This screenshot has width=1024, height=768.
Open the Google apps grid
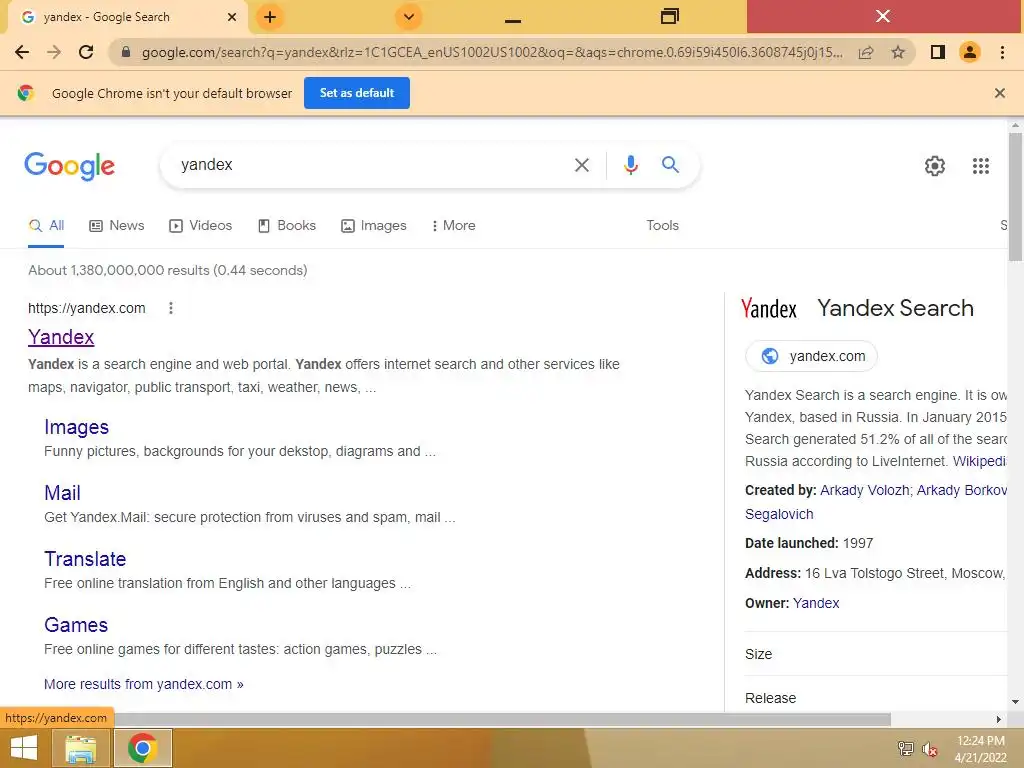[981, 166]
